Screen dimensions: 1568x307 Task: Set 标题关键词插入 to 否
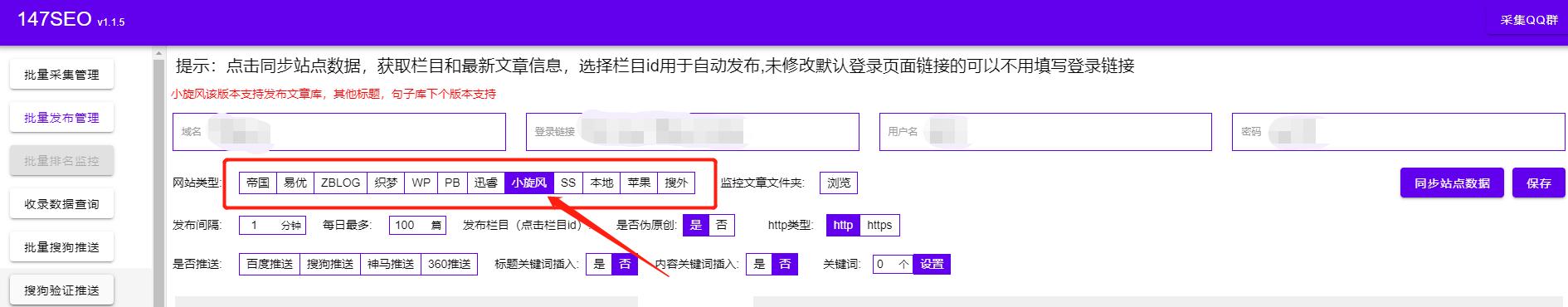pyautogui.click(x=625, y=264)
